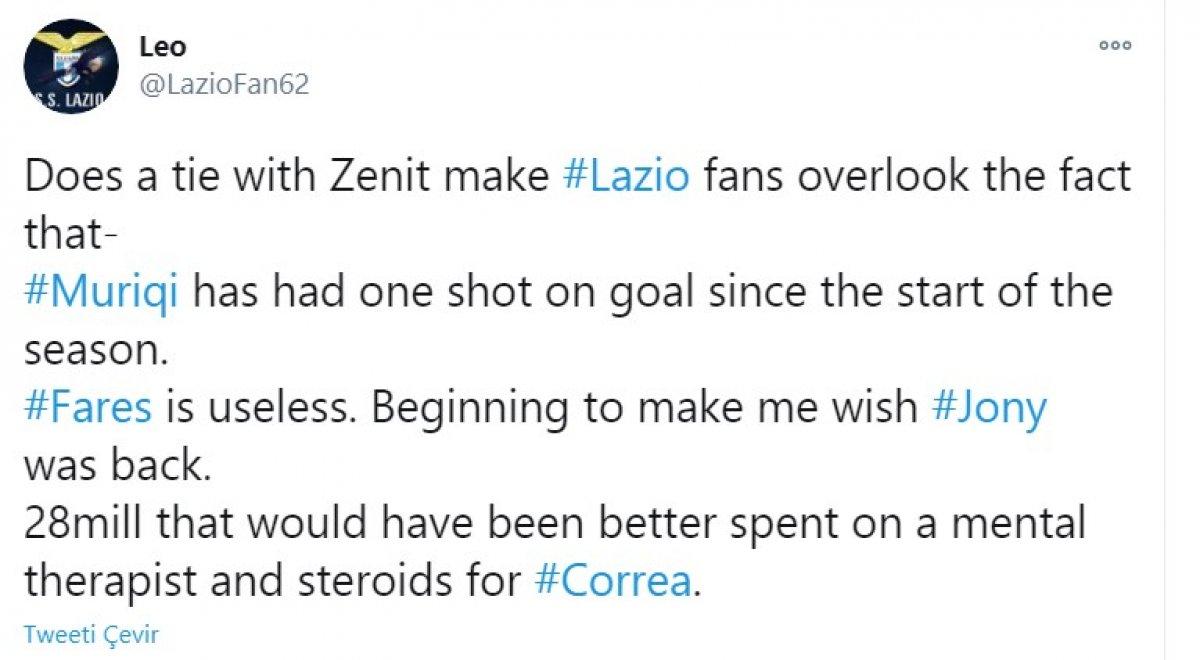Screen dimensions: 1200x660
Task: Open the #Correa hashtag
Action: click(x=613, y=581)
